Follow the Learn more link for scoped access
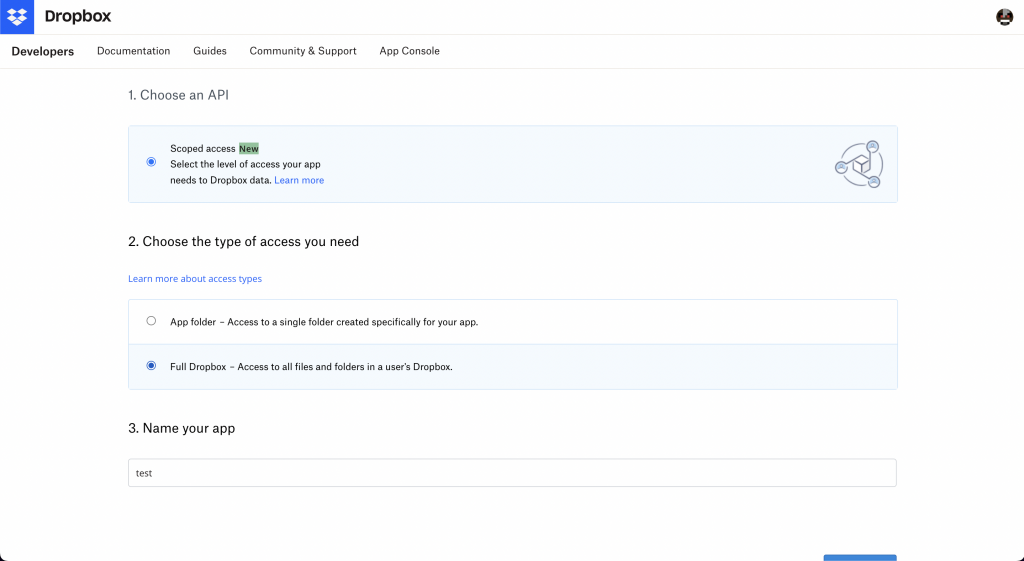Viewport: 1024px width, 561px height. (x=299, y=180)
